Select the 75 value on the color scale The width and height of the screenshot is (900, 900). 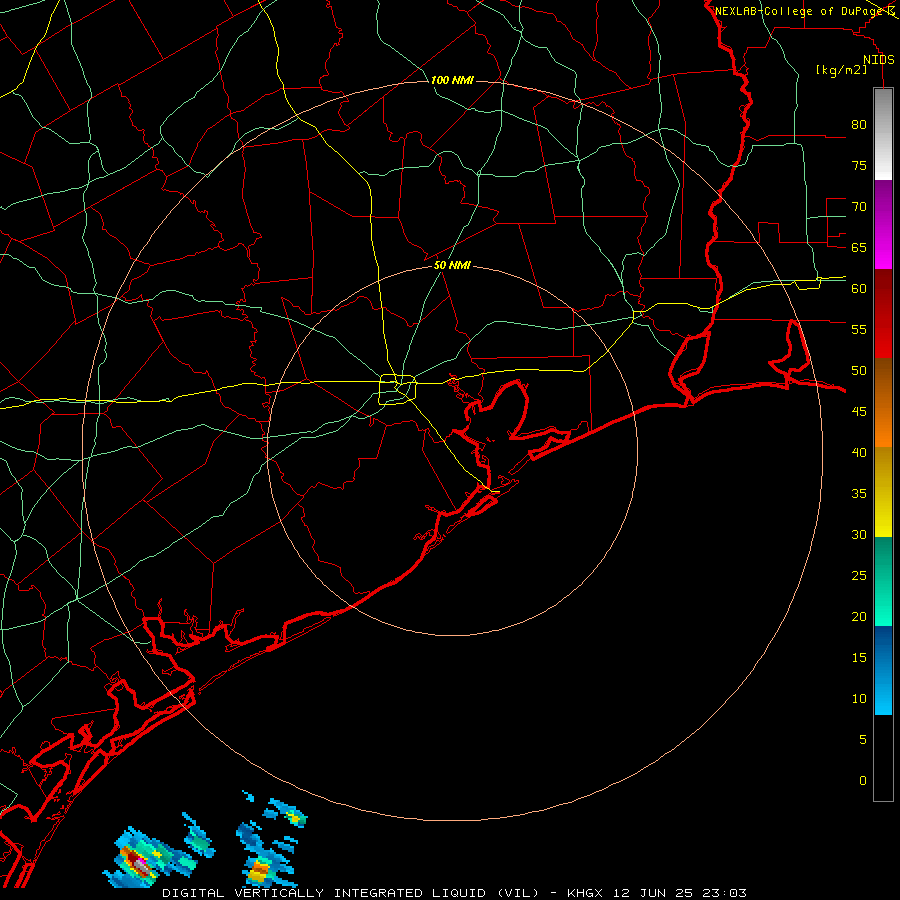[859, 166]
